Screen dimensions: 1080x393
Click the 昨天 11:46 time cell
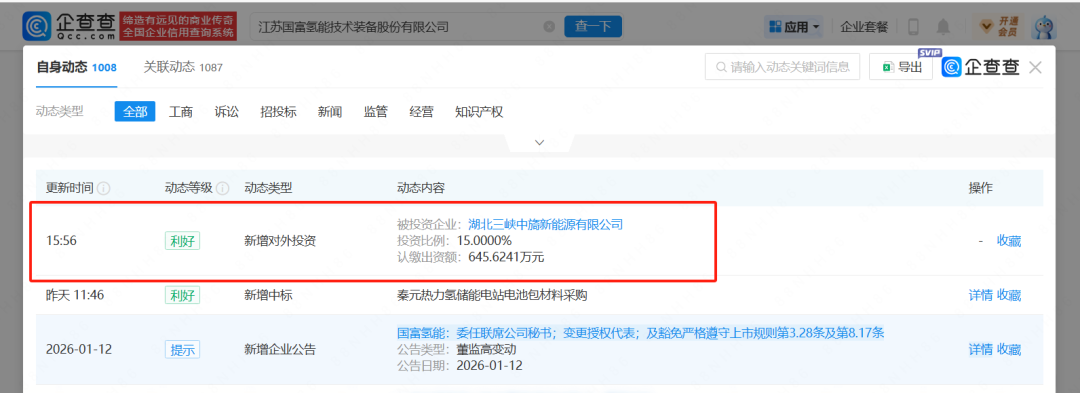[x=76, y=295]
